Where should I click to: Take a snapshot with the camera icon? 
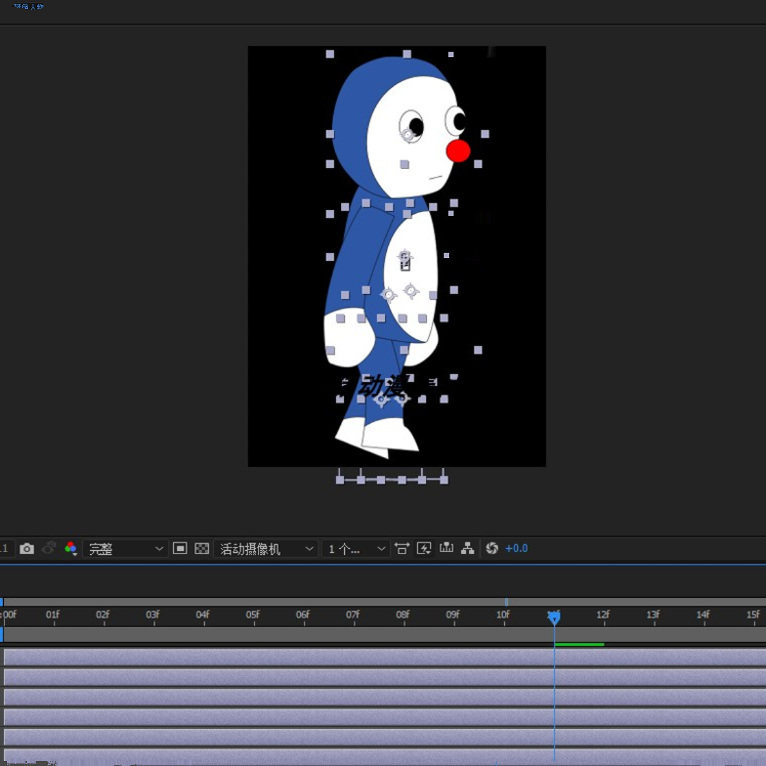coord(26,549)
